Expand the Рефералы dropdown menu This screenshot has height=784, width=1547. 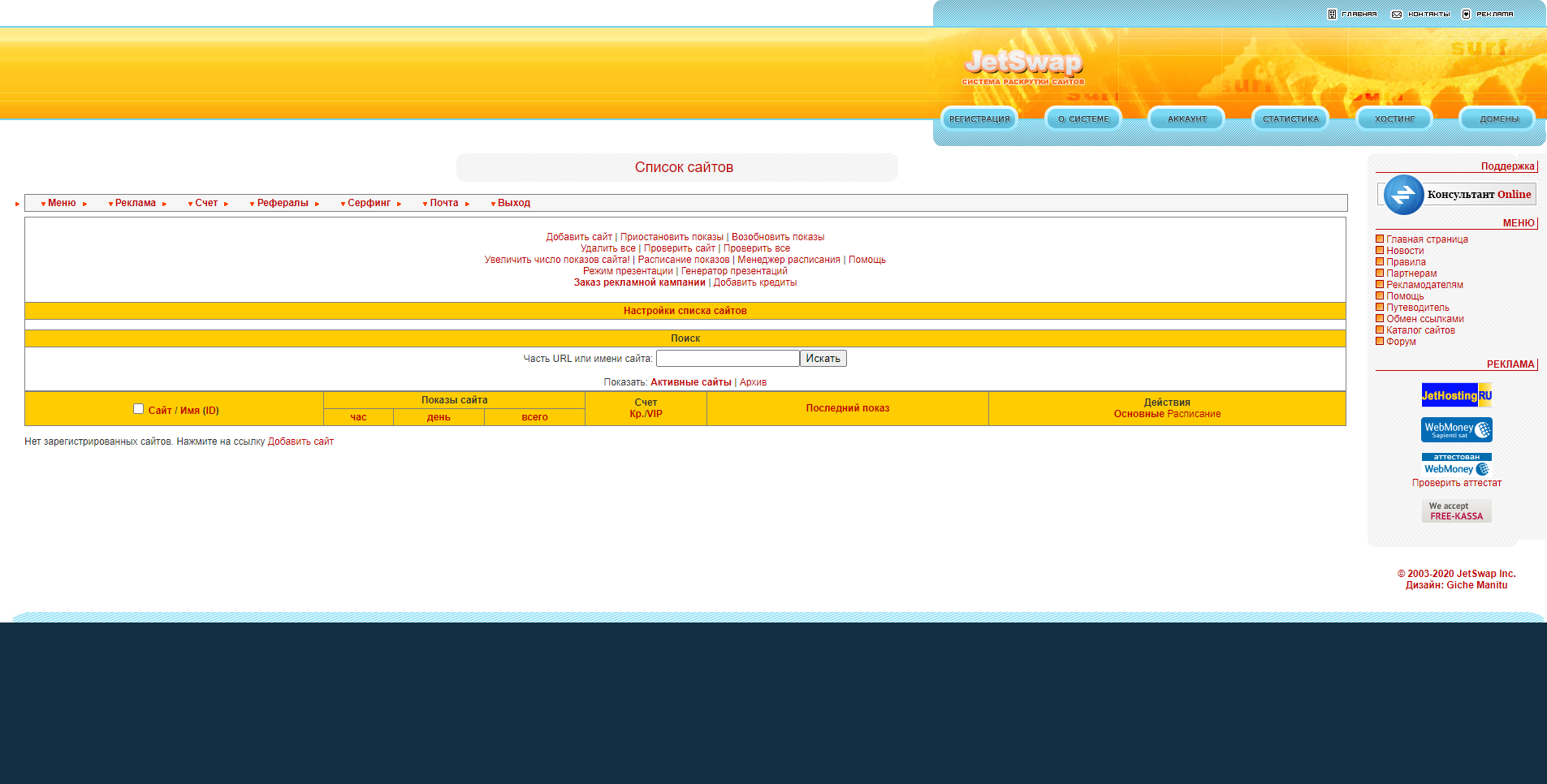283,203
